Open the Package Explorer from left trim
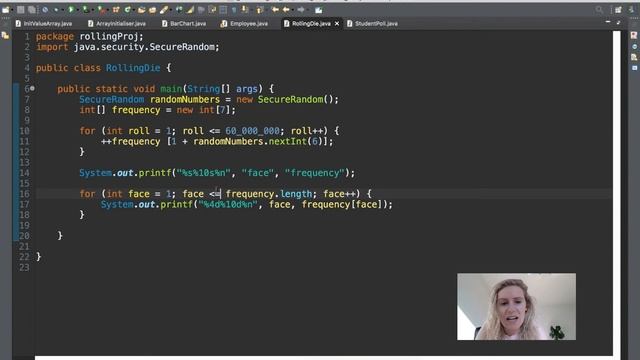640x360 pixels. pyautogui.click(x=5, y=36)
